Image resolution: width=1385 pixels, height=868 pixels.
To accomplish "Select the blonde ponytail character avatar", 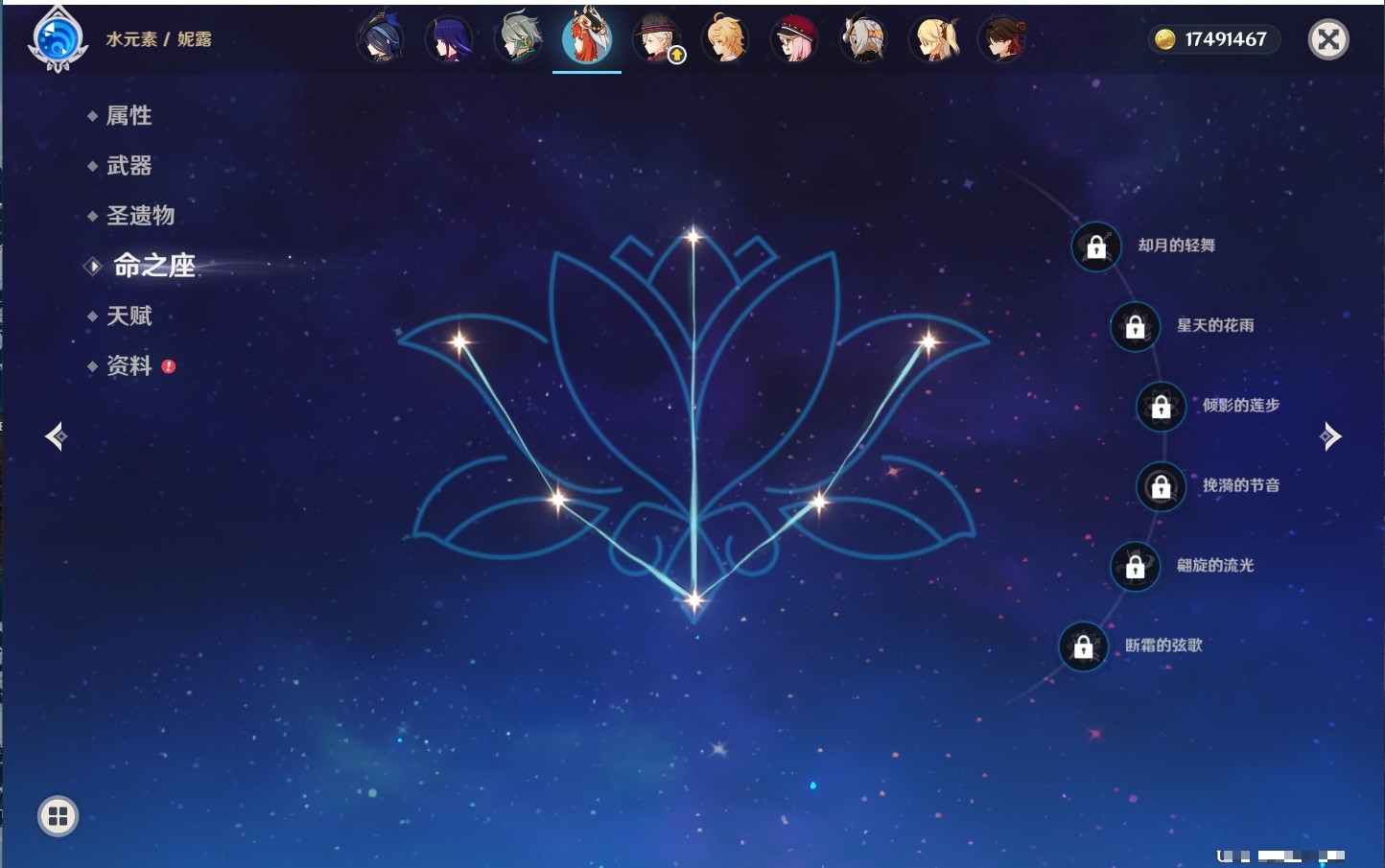I will pos(933,38).
